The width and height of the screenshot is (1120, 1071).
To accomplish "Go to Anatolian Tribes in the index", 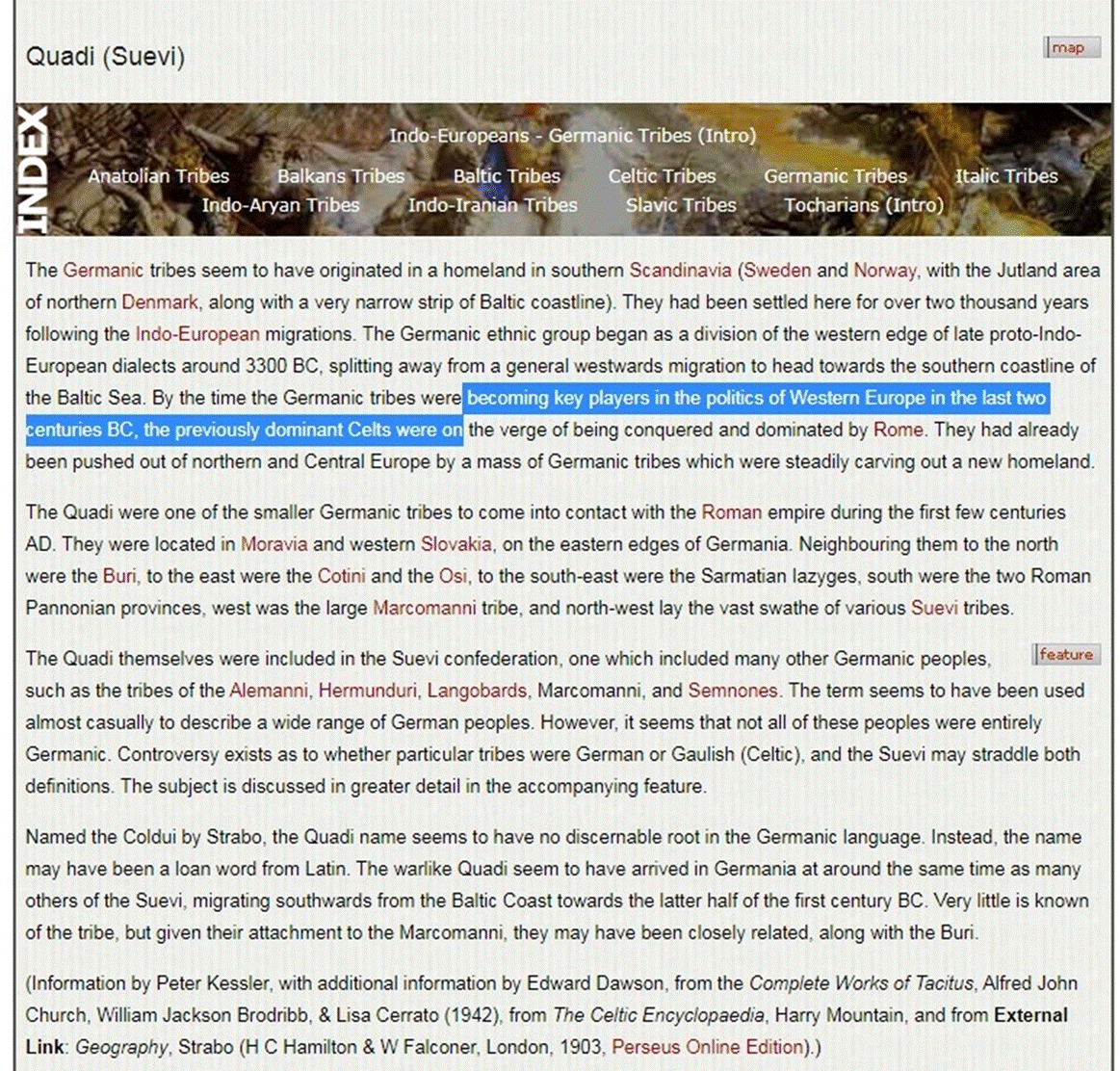I will 159,175.
